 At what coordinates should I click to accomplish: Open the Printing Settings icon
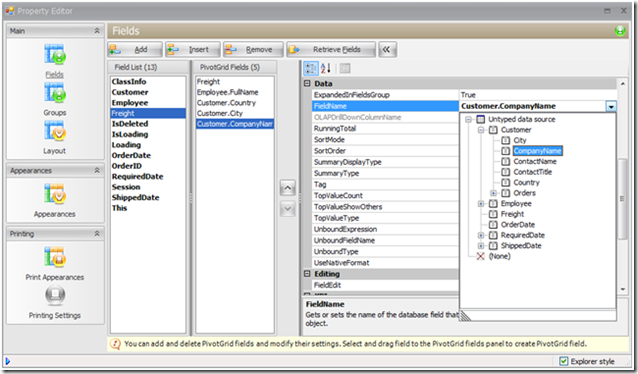coord(55,295)
